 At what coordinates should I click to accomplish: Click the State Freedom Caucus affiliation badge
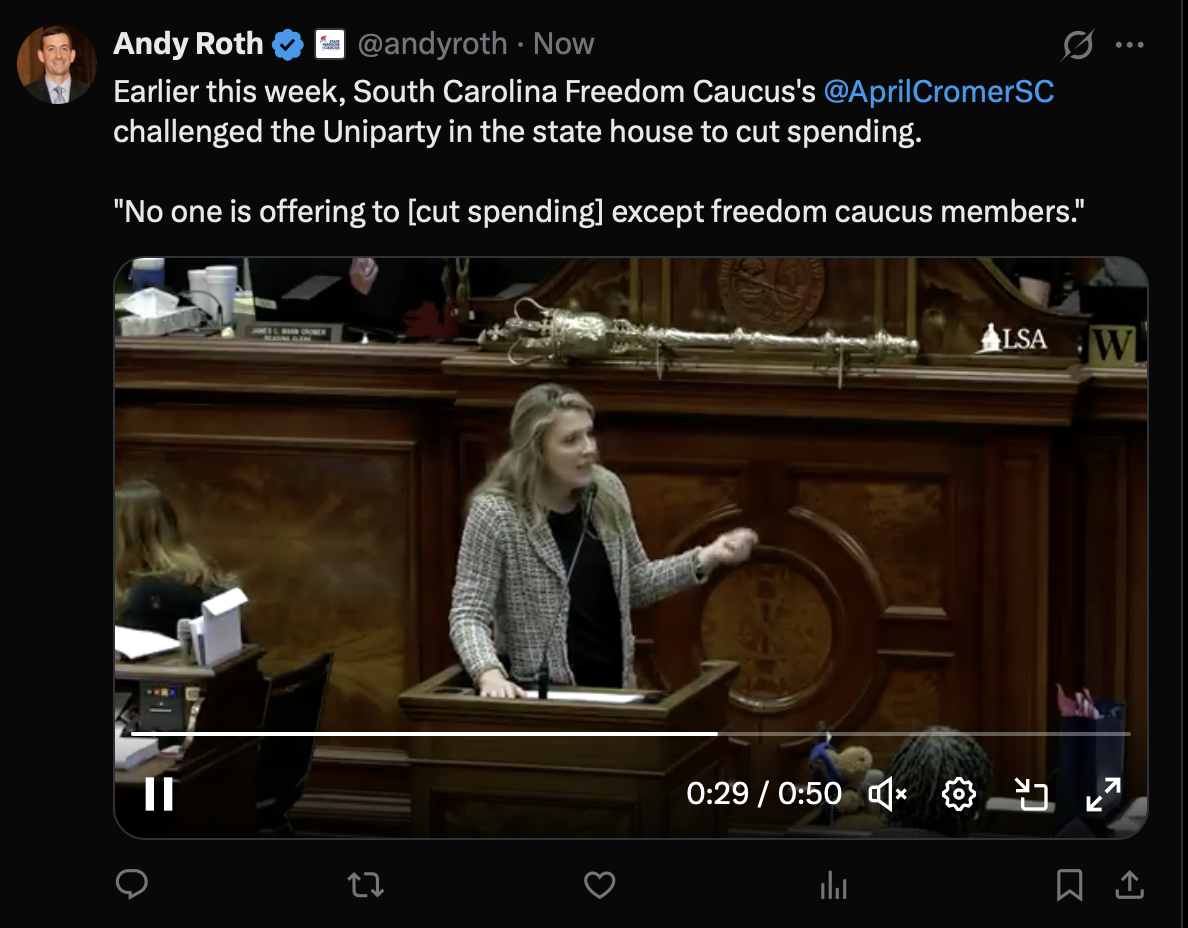click(330, 44)
